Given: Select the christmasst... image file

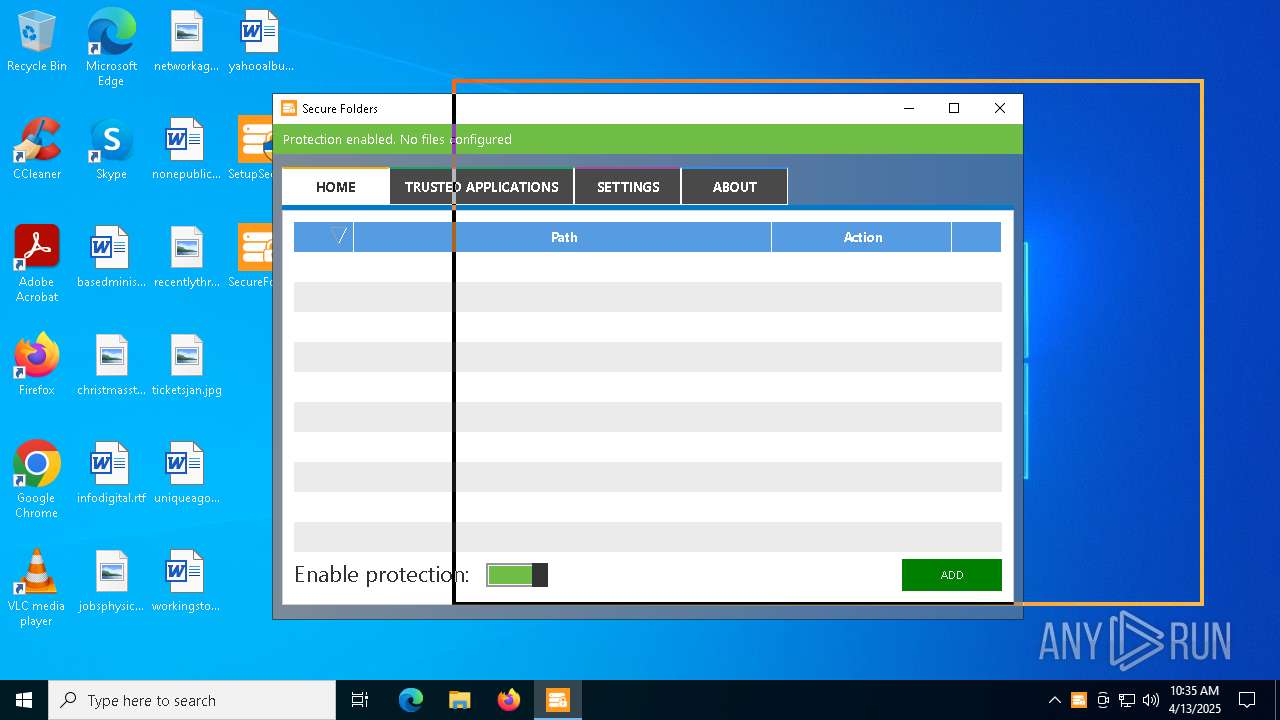Looking at the screenshot, I should [x=111, y=365].
